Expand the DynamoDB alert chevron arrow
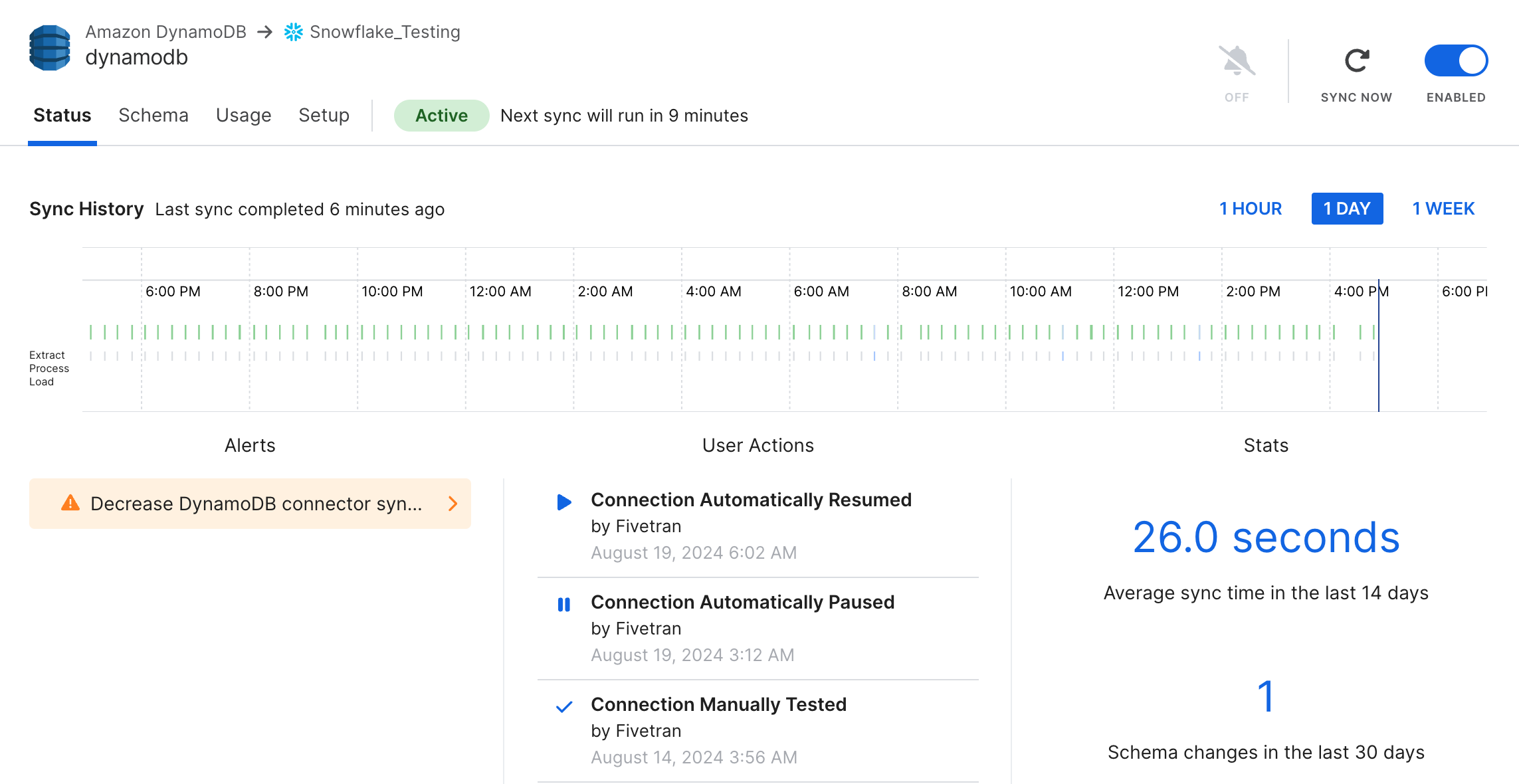The height and width of the screenshot is (784, 1519). click(453, 504)
